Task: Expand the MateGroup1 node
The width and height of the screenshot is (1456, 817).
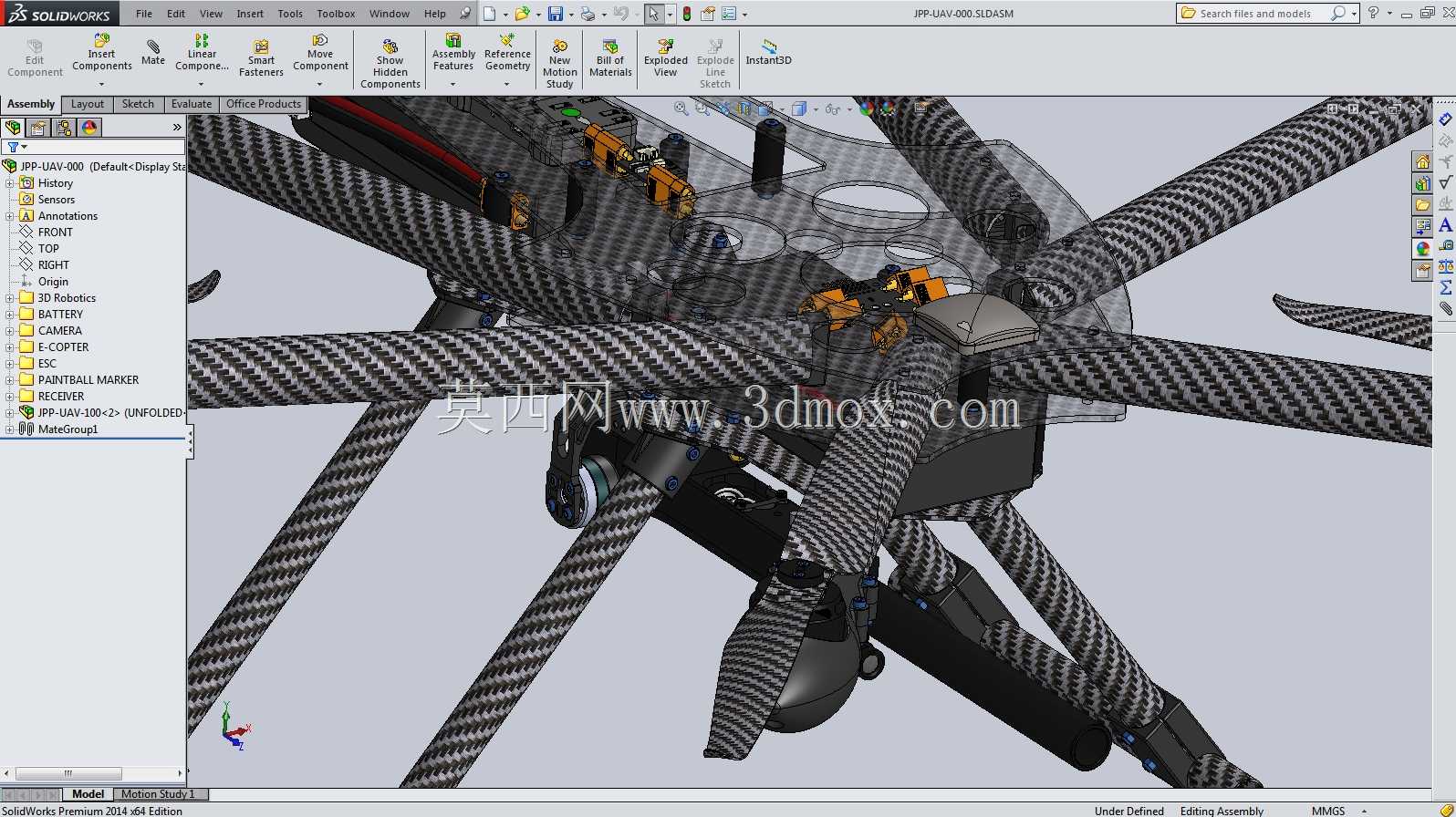Action: (9, 429)
